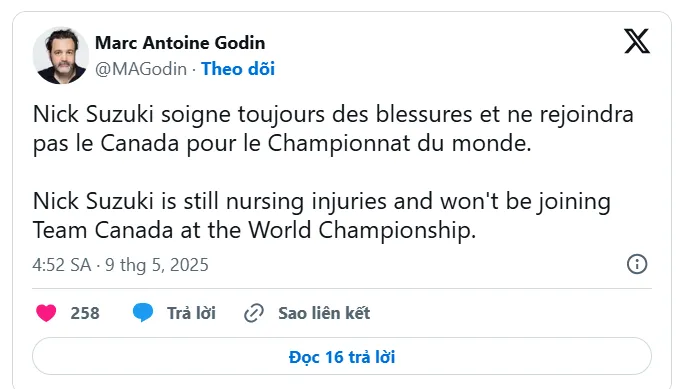Image resolution: width=697 pixels, height=389 pixels.
Task: Open the 4:52 SA time stamp
Action: pyautogui.click(x=61, y=265)
